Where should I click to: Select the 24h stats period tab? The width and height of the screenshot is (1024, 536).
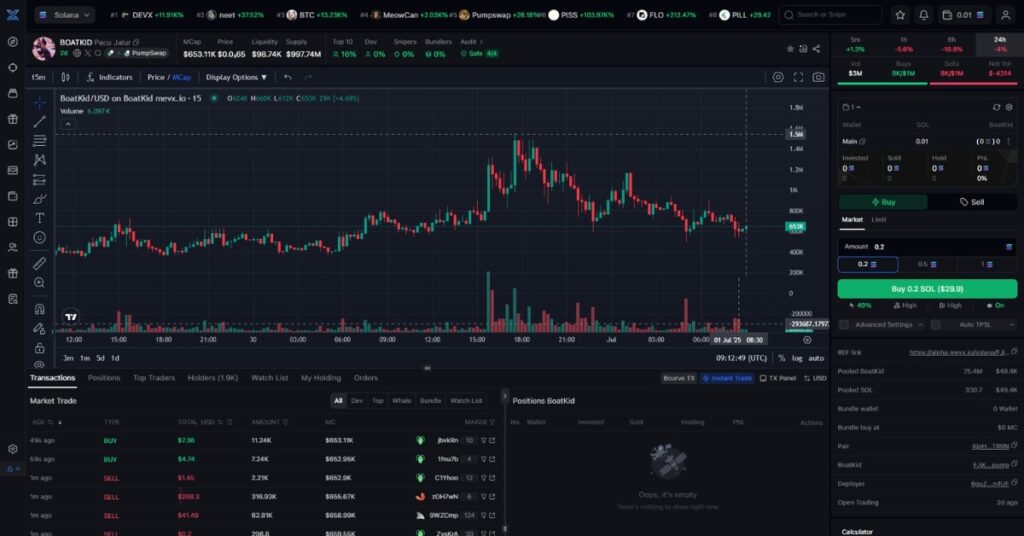1000,44
